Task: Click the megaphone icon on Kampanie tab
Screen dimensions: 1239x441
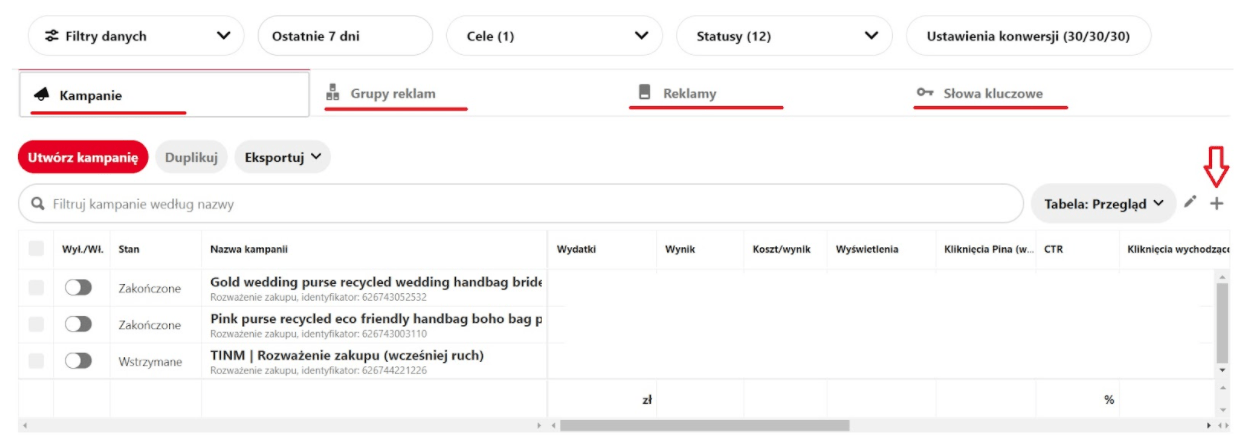Action: click(x=41, y=95)
